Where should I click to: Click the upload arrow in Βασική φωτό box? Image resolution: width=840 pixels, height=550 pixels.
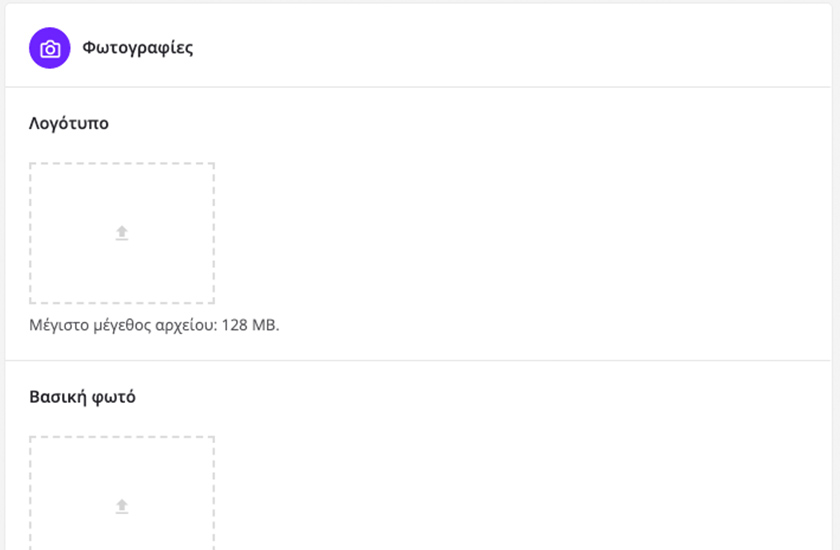pos(122,506)
